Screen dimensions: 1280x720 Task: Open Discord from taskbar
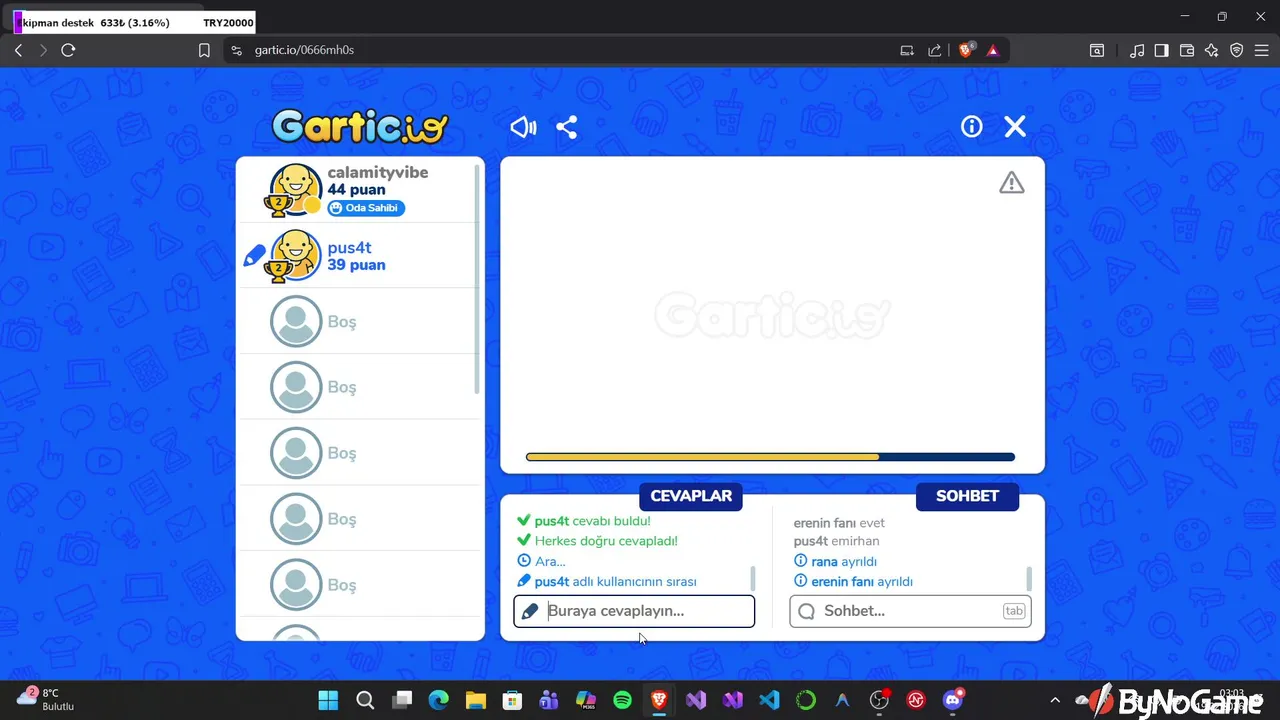953,700
